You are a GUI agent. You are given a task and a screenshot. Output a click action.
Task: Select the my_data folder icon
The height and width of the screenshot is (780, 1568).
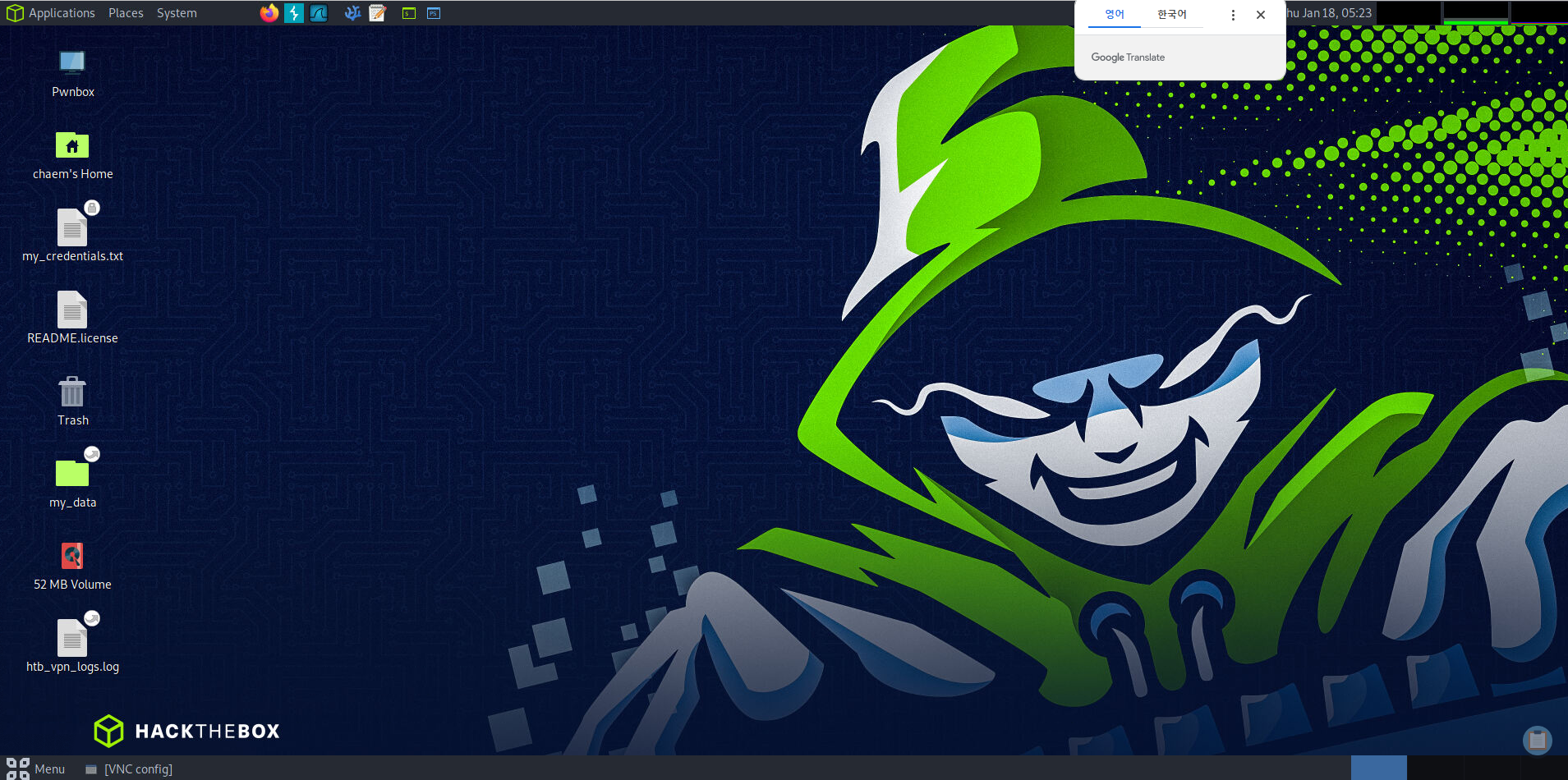tap(72, 472)
